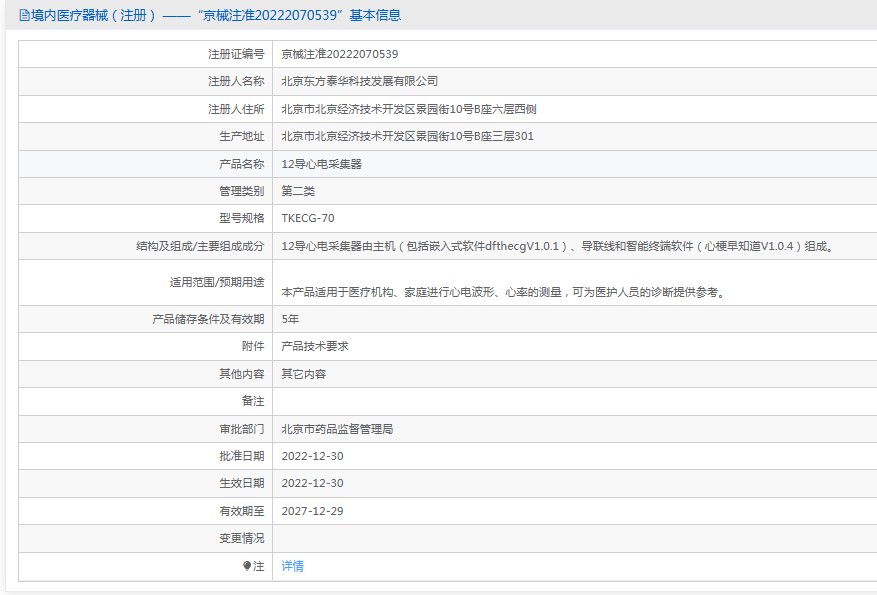
Task: Click the 批准日期 row label
Action: point(242,456)
